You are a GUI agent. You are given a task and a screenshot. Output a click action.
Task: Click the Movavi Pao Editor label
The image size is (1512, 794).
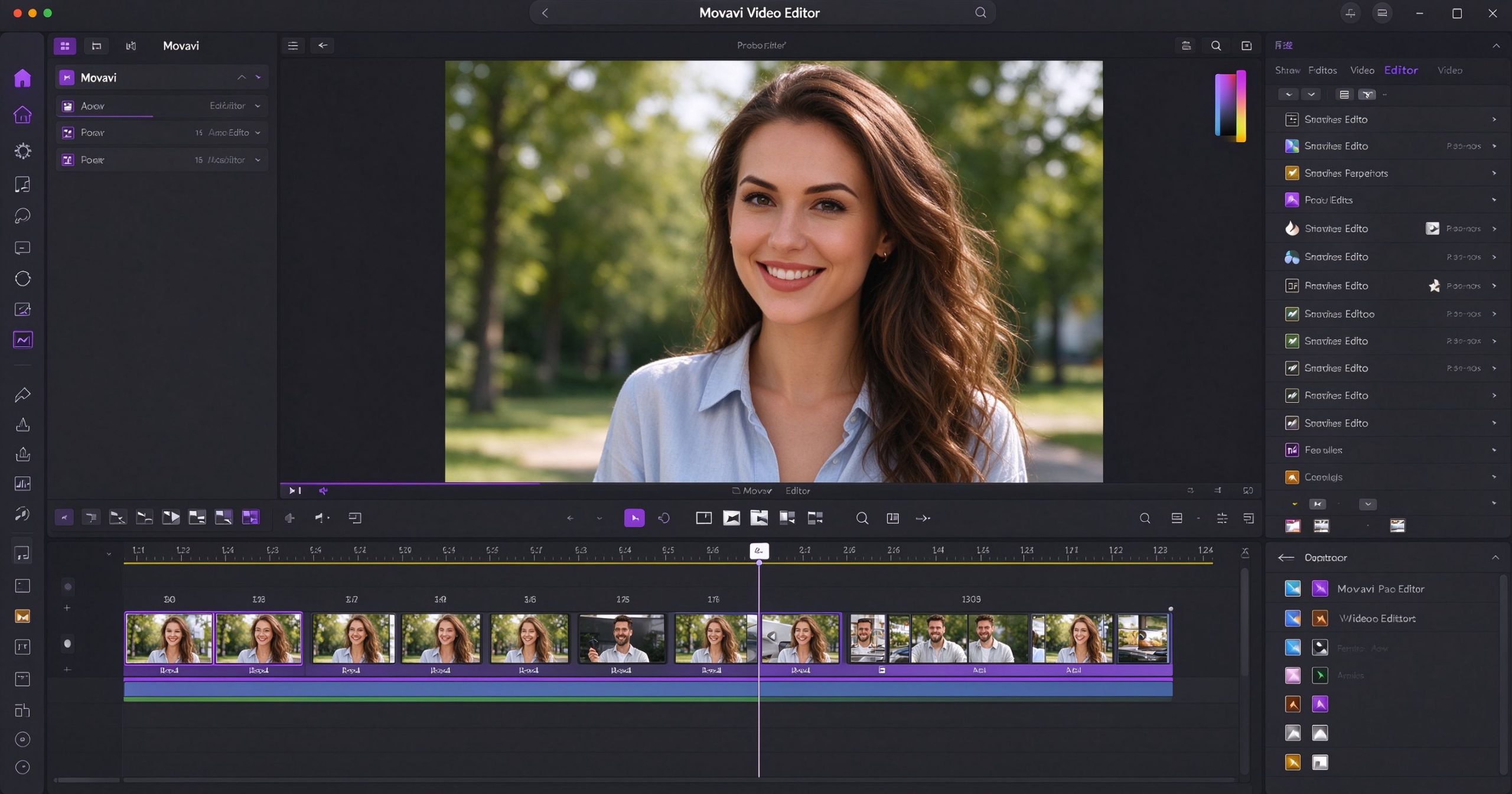point(1380,588)
